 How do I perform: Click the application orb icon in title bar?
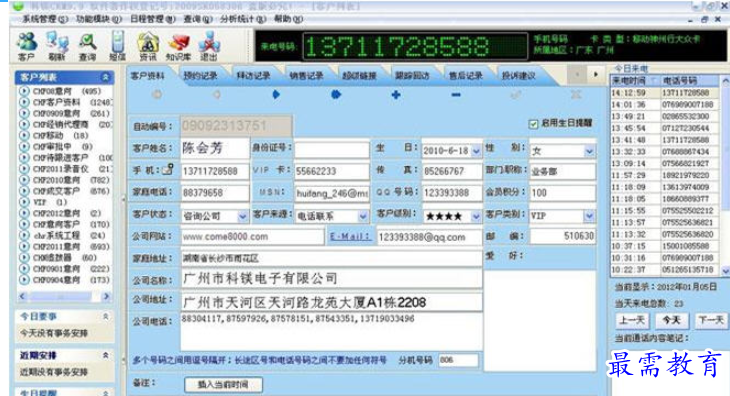coord(18,6)
